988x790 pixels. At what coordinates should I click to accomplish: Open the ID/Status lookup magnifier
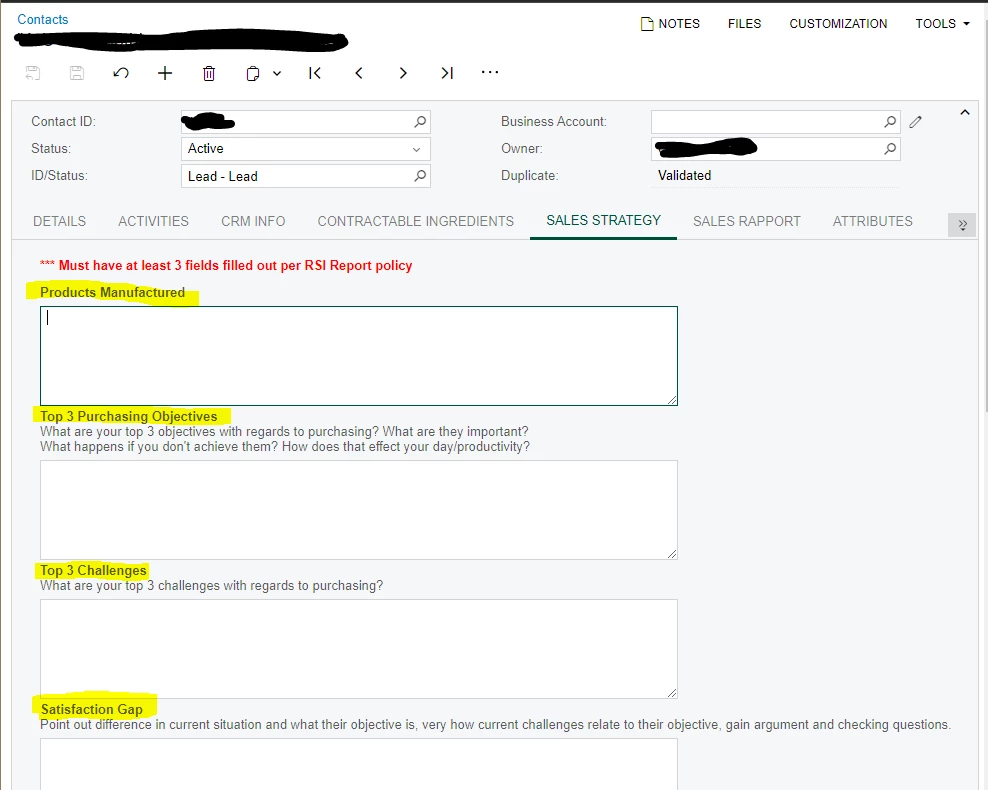coord(420,176)
